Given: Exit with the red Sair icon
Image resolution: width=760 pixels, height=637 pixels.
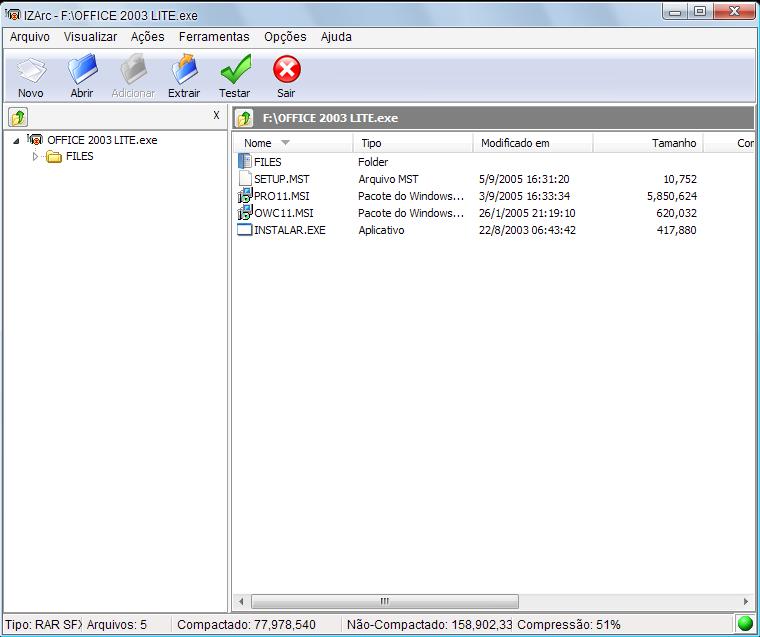Looking at the screenshot, I should click(286, 69).
